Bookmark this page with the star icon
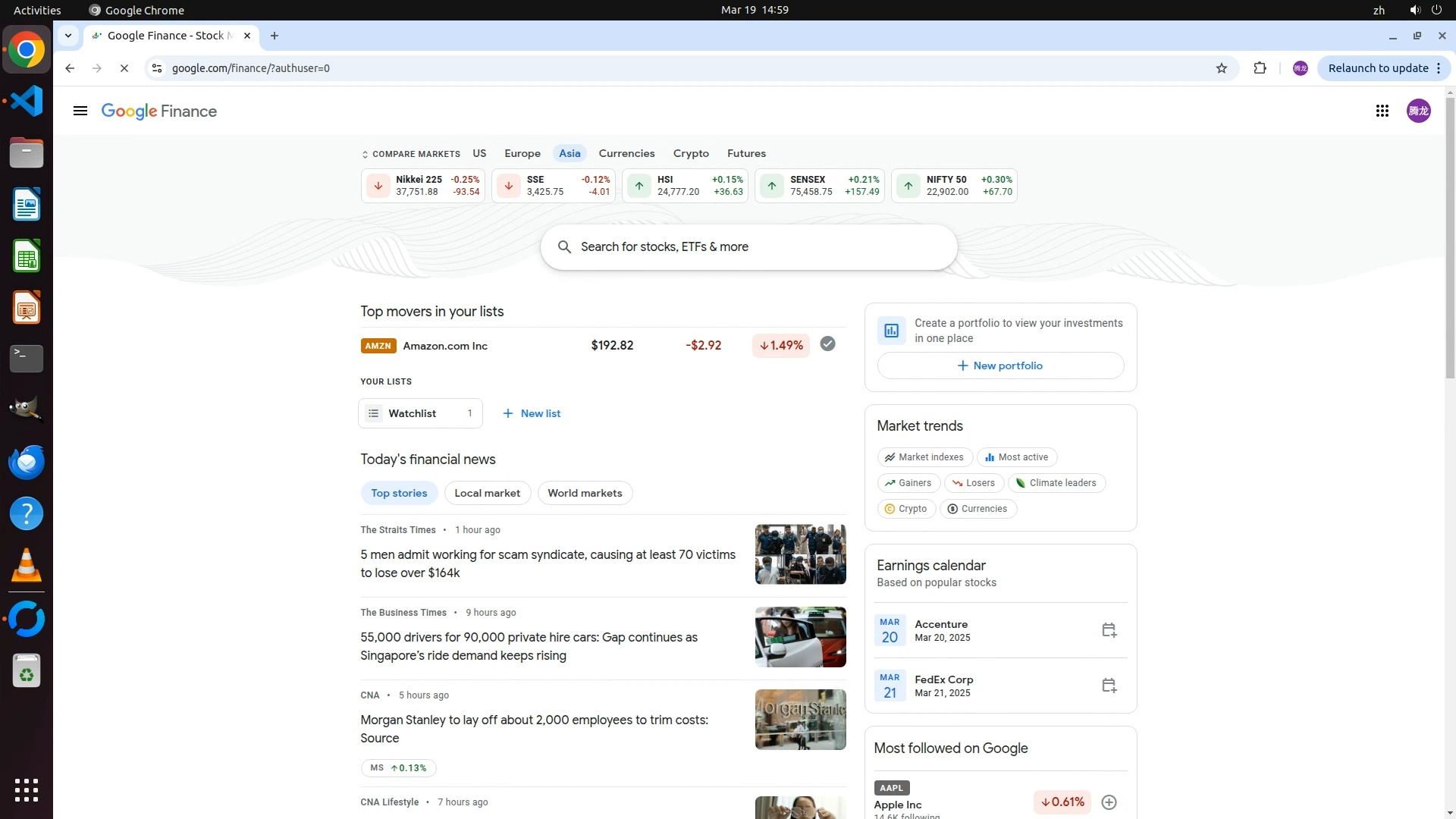Image resolution: width=1456 pixels, height=819 pixels. coord(1221,68)
